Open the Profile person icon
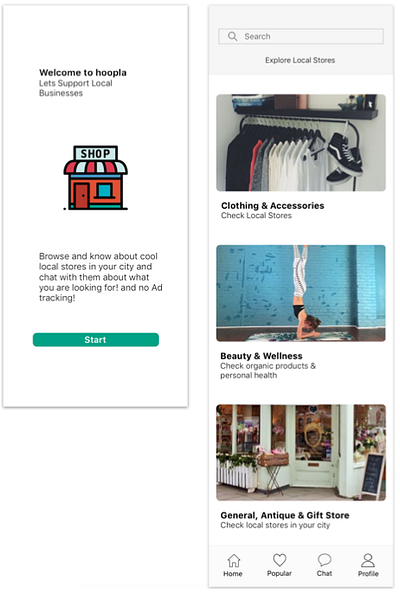This screenshot has height=594, width=400. (368, 560)
